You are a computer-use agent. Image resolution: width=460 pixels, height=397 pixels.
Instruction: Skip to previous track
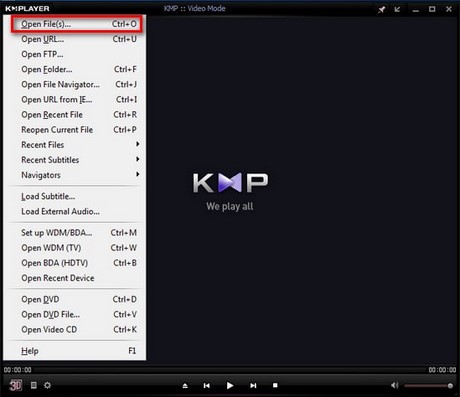coord(207,386)
